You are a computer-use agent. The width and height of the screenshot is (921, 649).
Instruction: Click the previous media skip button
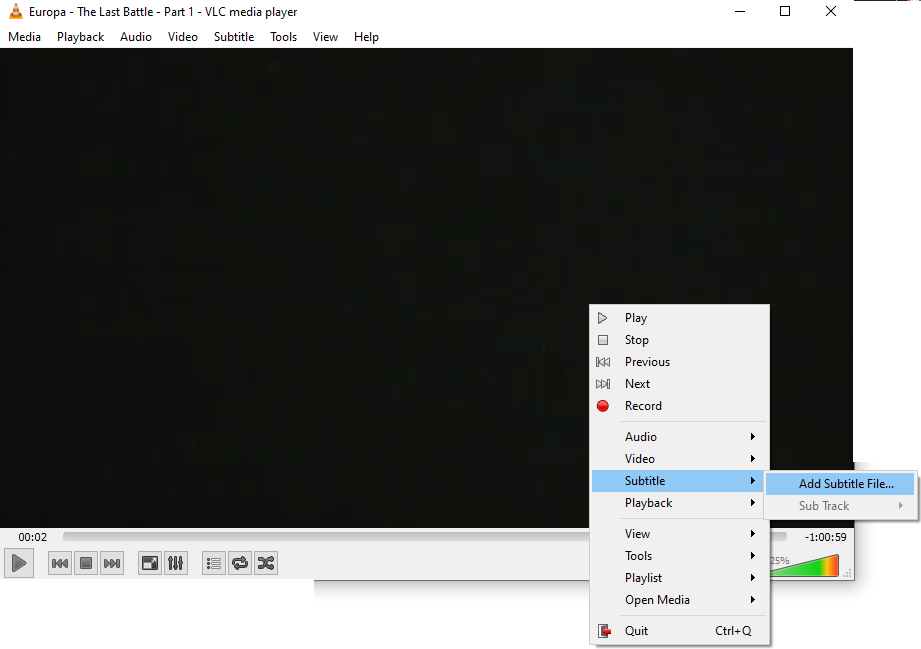60,563
